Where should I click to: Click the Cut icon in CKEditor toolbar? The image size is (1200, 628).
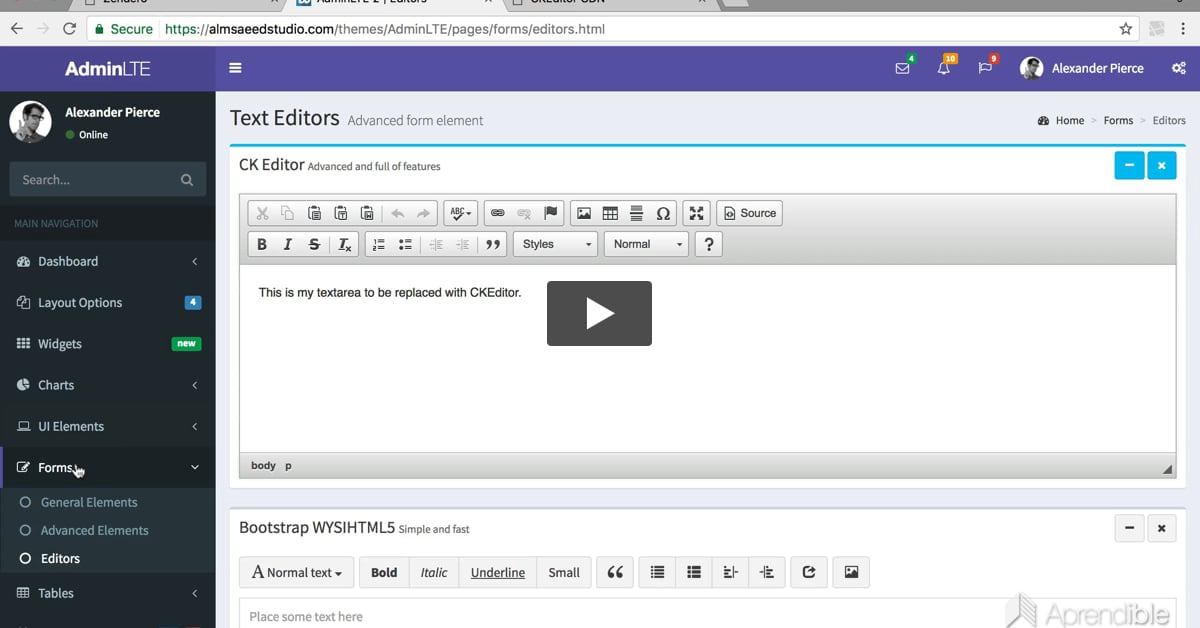click(x=262, y=213)
